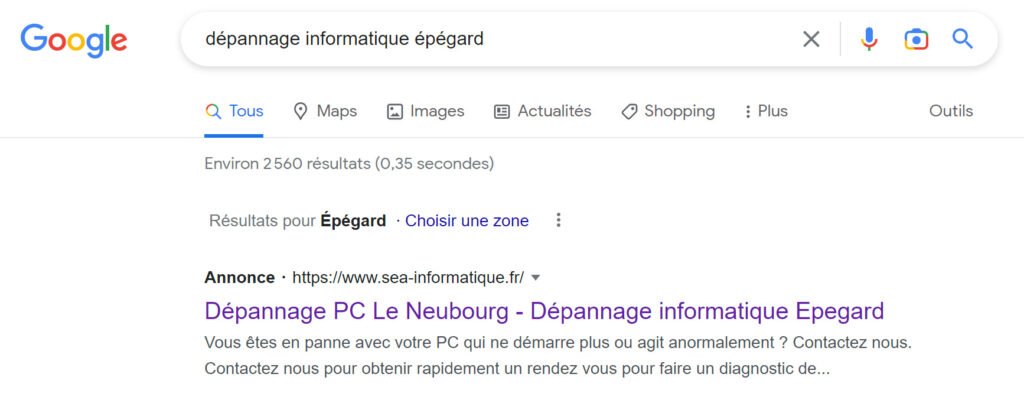Expand the Plus more options menu
This screenshot has width=1024, height=400.
[x=766, y=111]
